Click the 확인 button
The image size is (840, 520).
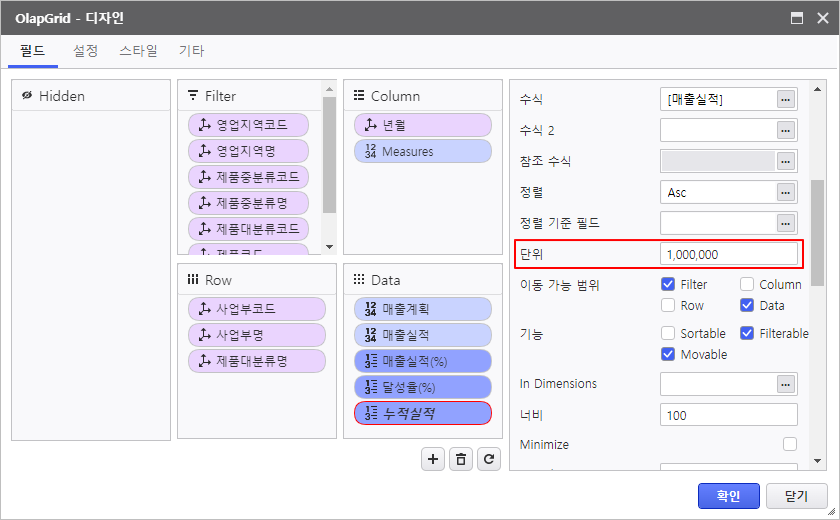click(728, 495)
